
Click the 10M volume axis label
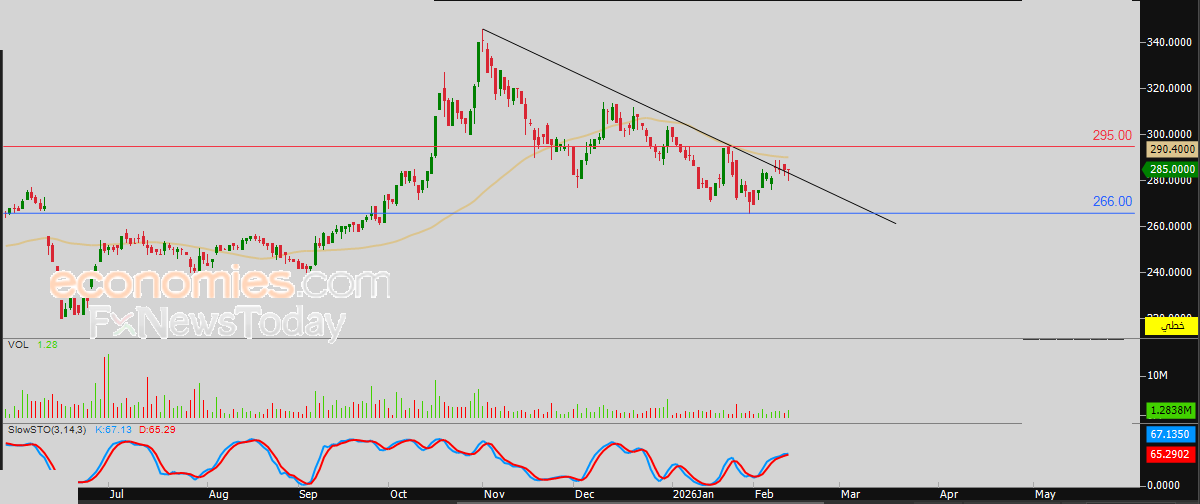tap(1158, 375)
